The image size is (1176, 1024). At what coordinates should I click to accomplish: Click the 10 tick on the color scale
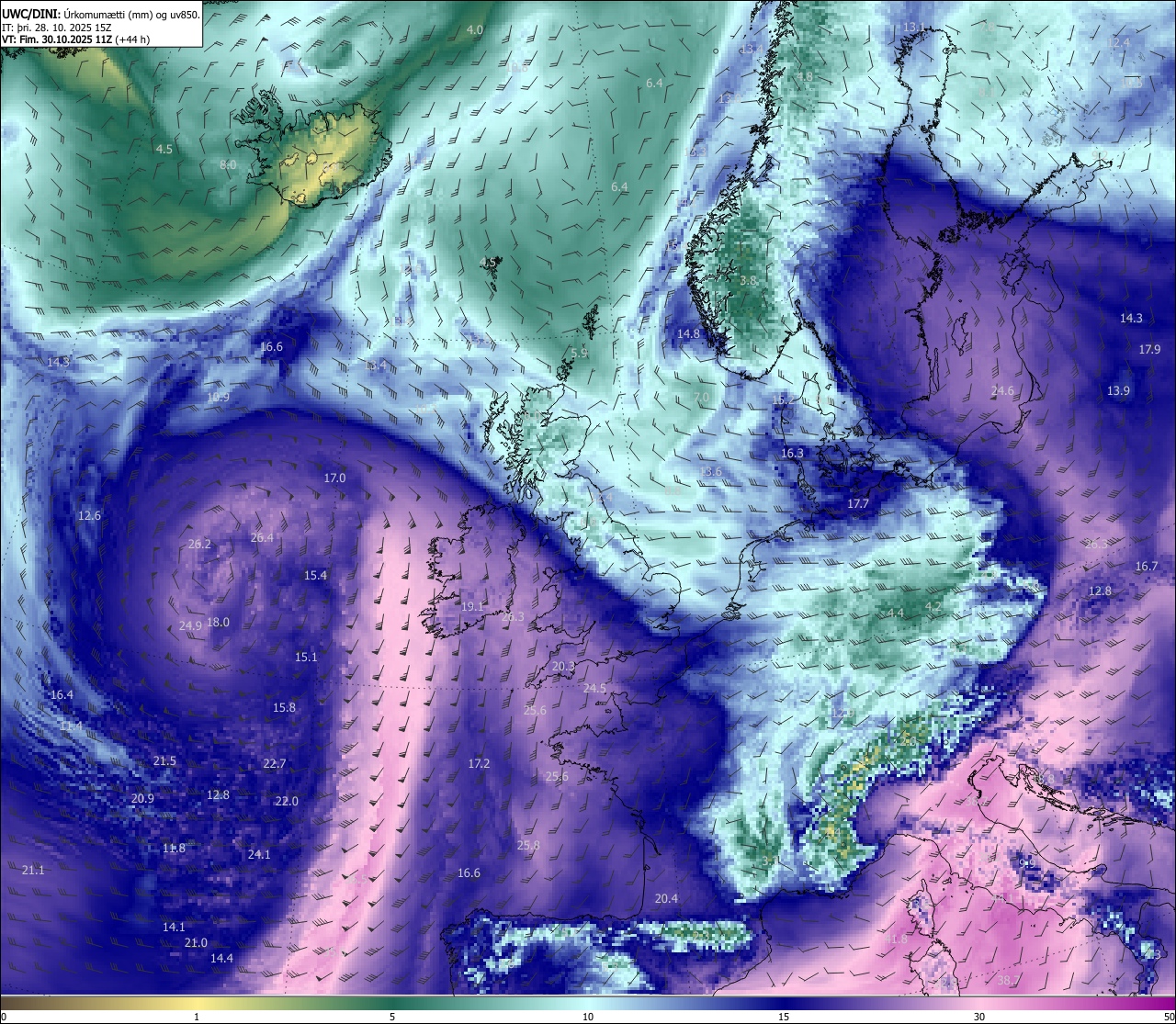point(588,1017)
